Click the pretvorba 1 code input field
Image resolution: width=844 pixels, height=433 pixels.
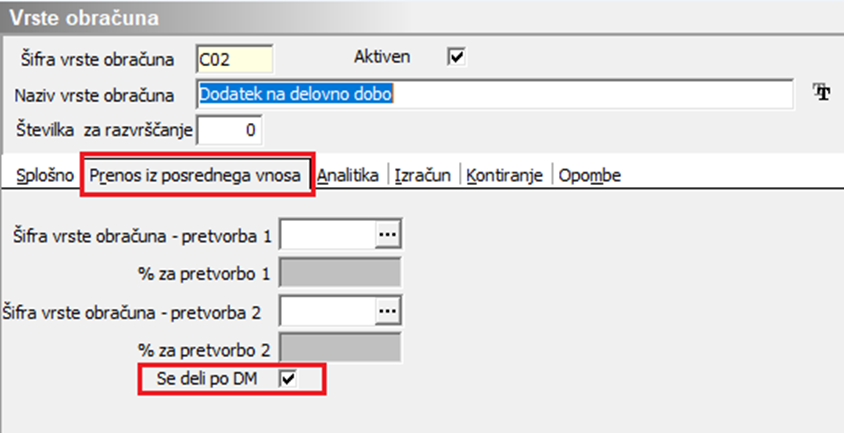(327, 234)
